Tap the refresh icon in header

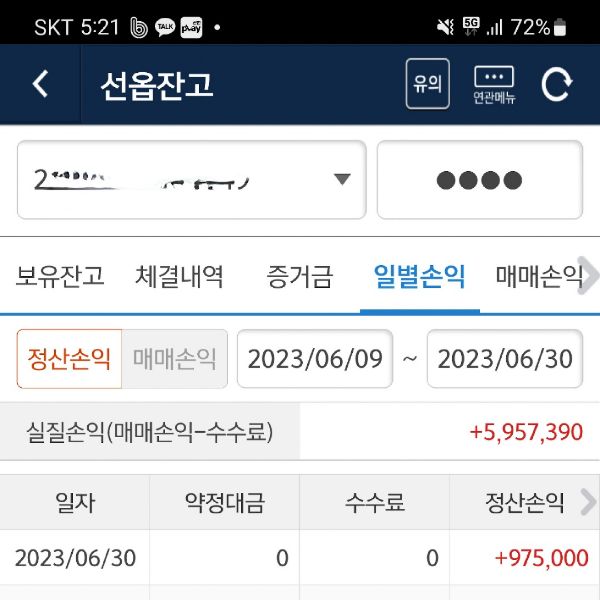point(557,84)
